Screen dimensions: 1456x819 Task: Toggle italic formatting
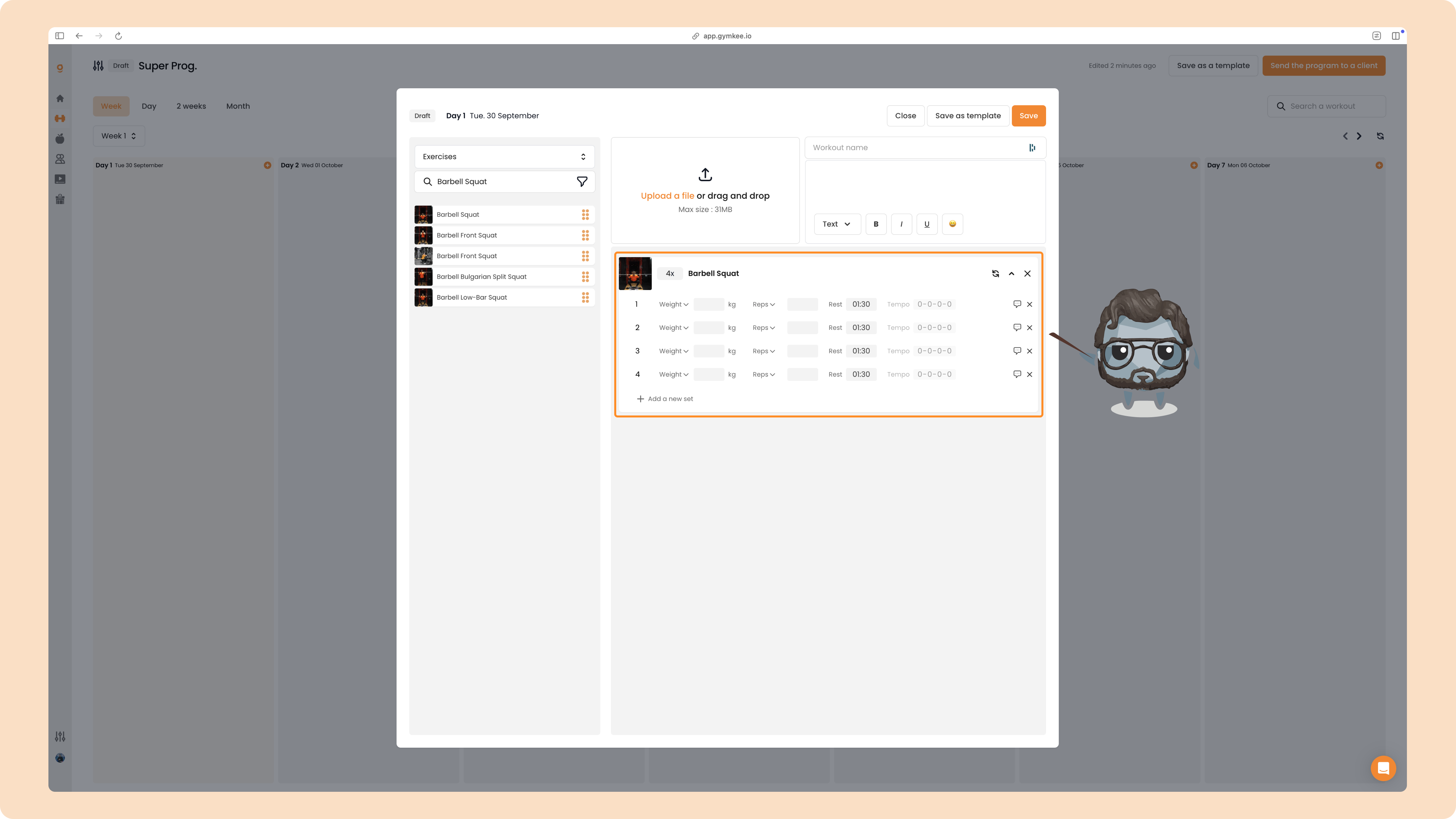click(x=901, y=224)
